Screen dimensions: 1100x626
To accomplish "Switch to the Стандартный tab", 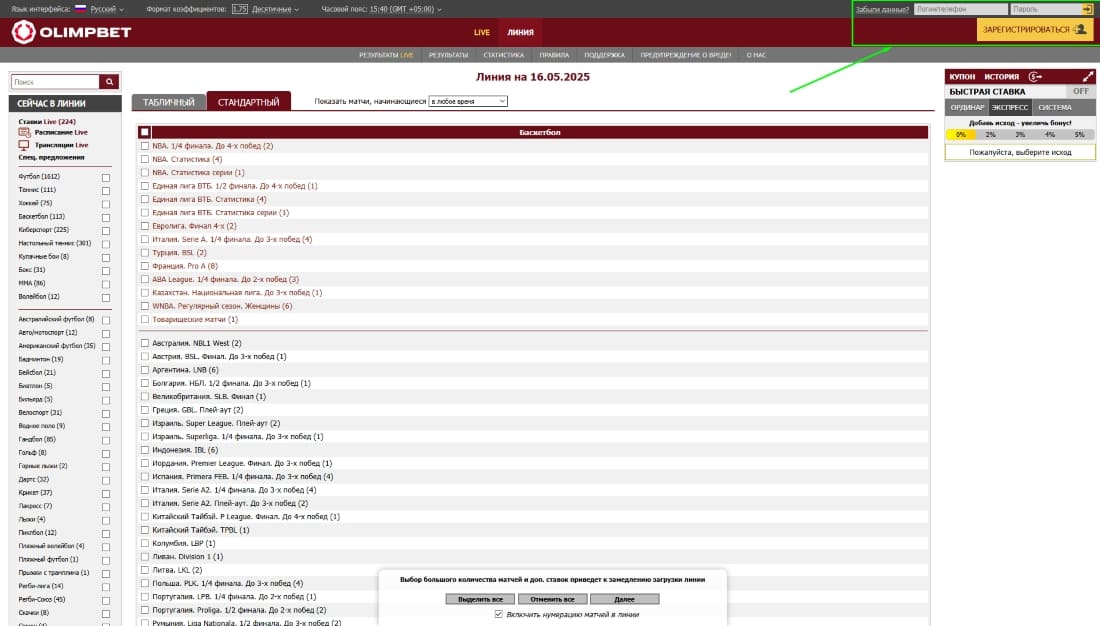I will click(248, 102).
